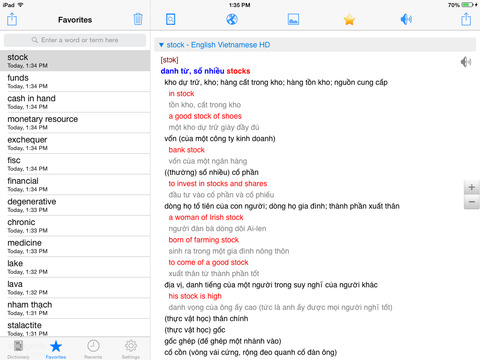Toggle the gold favorite star
The height and width of the screenshot is (360, 480).
(349, 20)
